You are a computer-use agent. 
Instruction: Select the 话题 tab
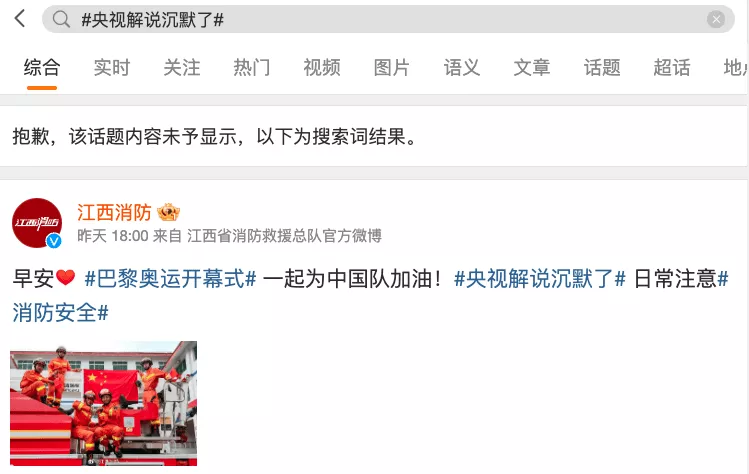click(x=602, y=68)
